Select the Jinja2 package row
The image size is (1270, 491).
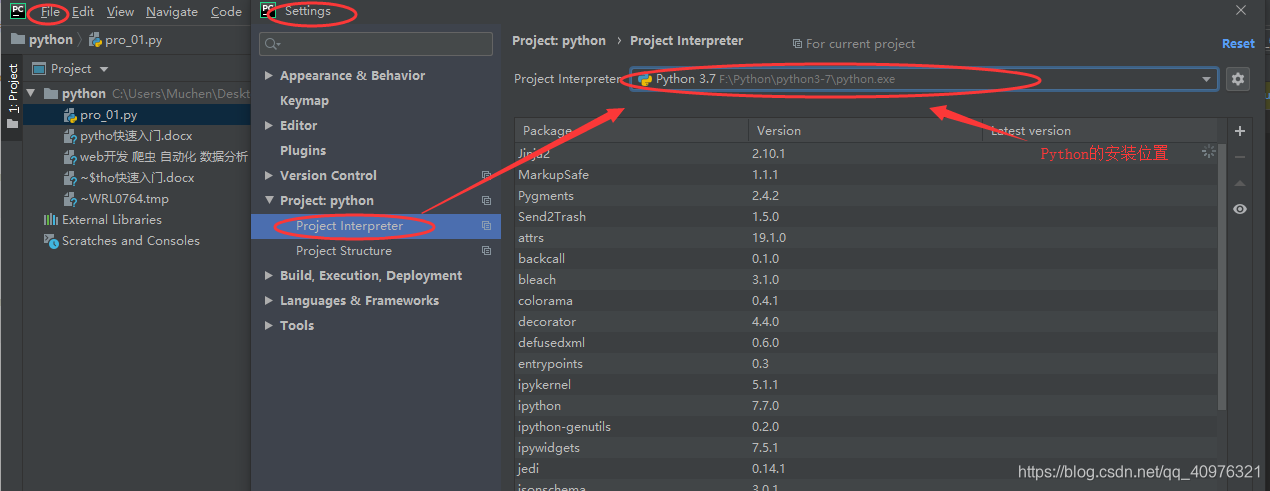coord(866,153)
